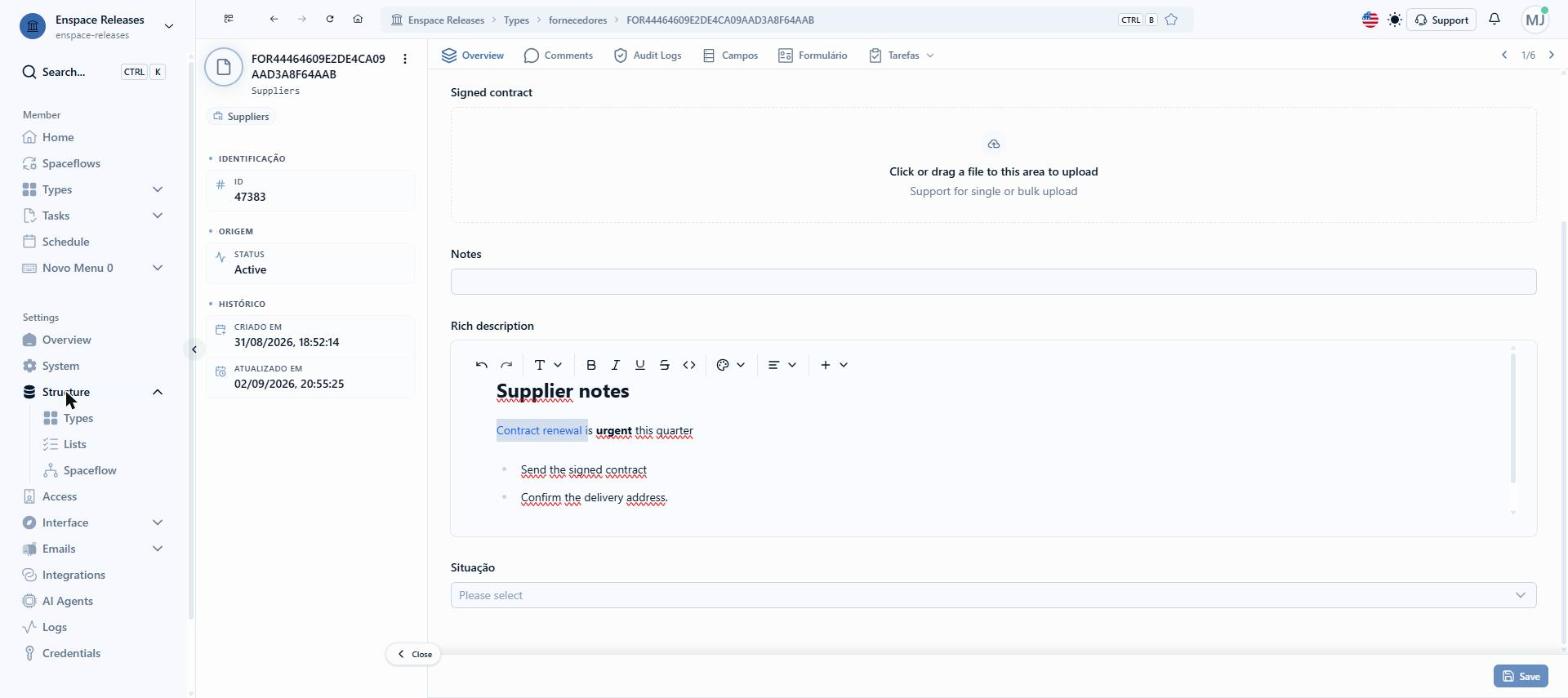The width and height of the screenshot is (1568, 698).
Task: Open the Situação select dropdown
Action: point(993,595)
